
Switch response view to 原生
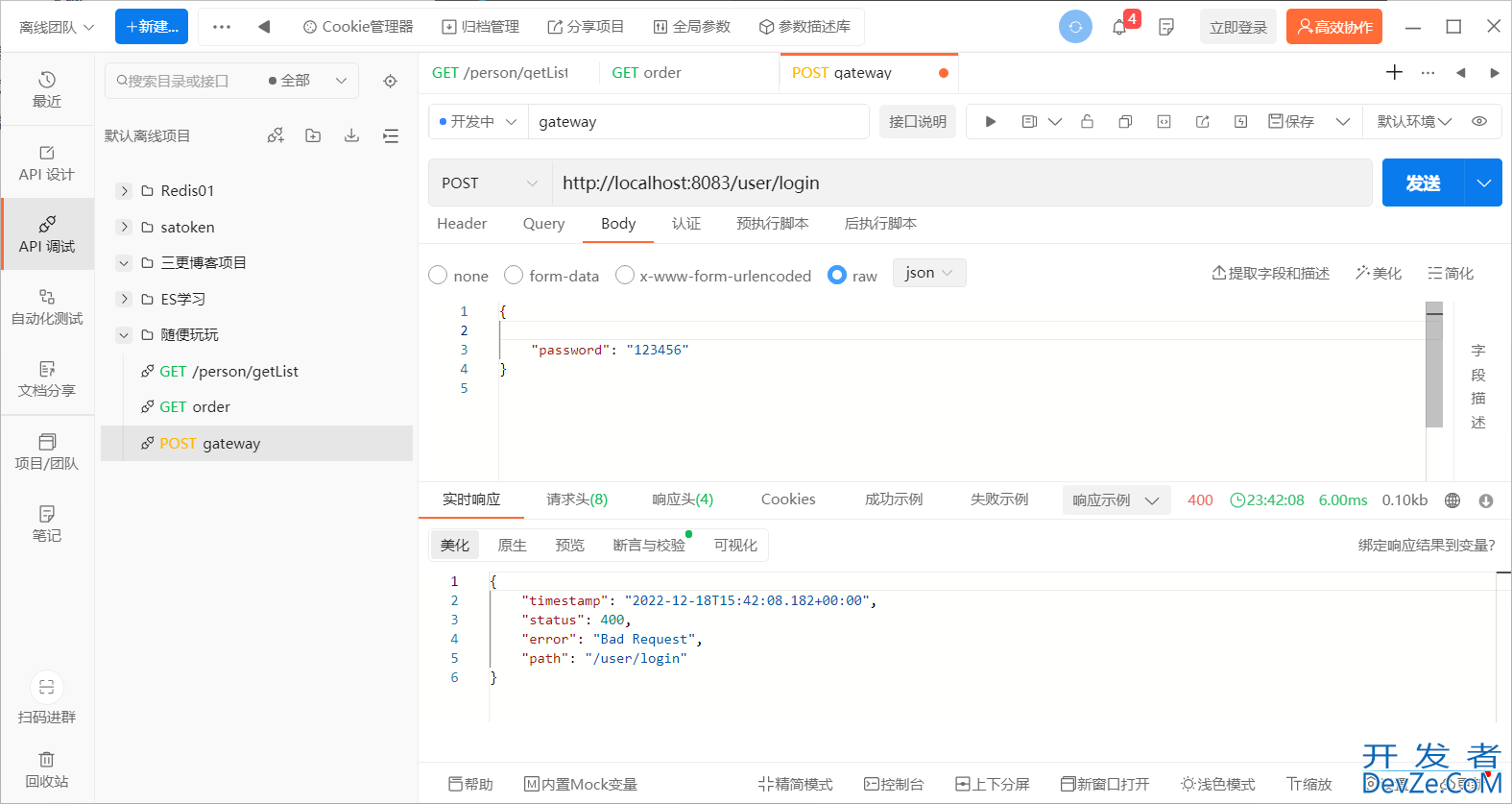512,545
